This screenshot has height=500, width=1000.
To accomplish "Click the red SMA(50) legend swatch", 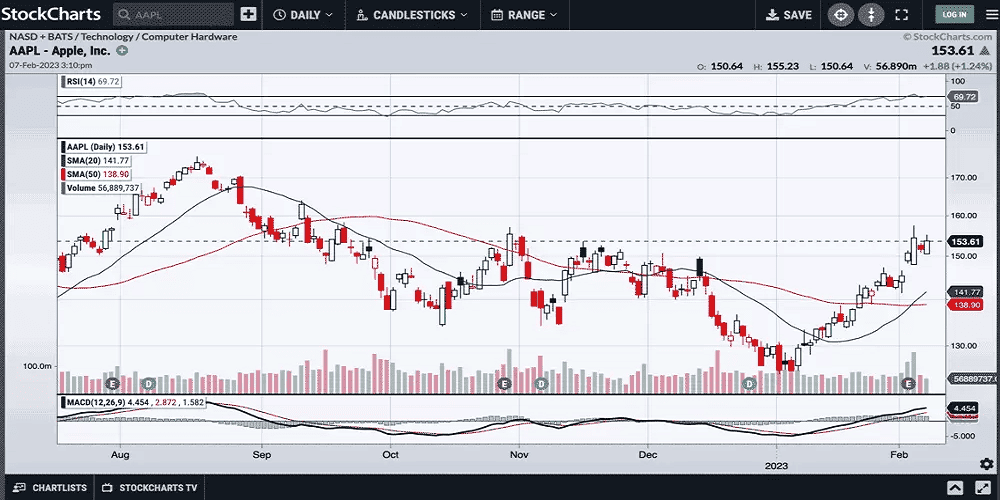I will pos(63,174).
